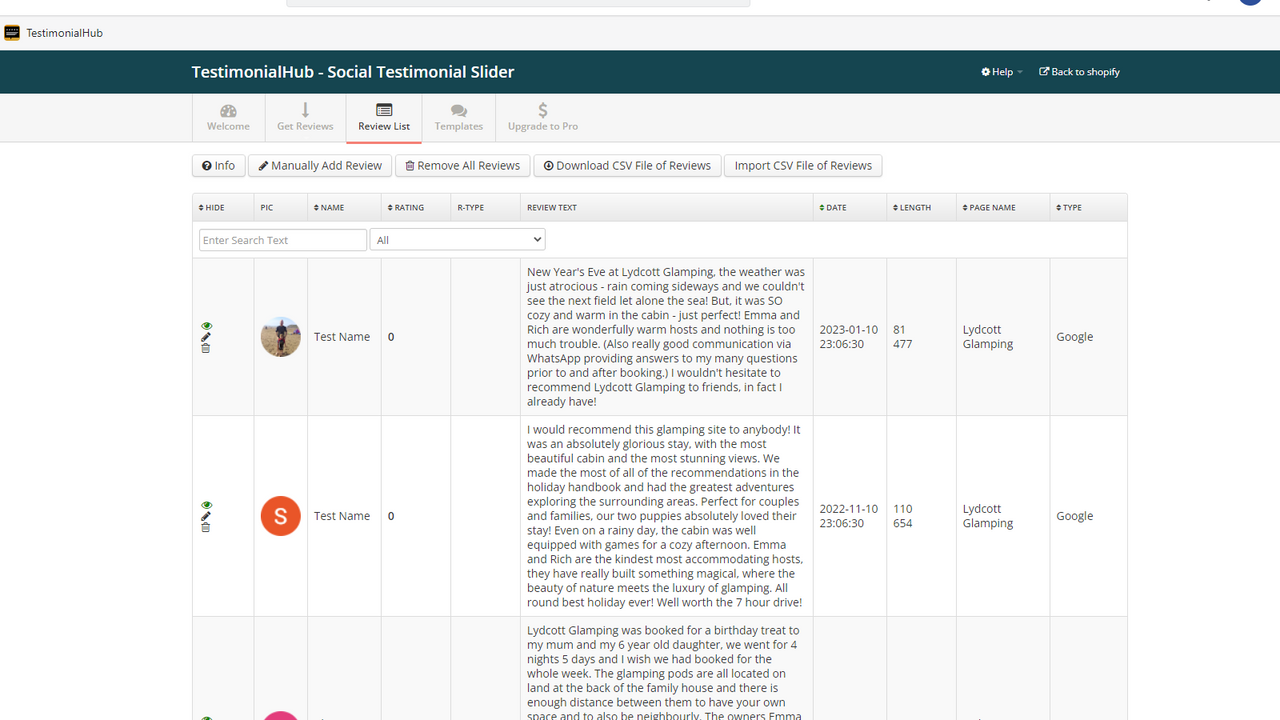Click pencil edit icon in first review row
Image resolution: width=1280 pixels, height=720 pixels.
tap(206, 337)
